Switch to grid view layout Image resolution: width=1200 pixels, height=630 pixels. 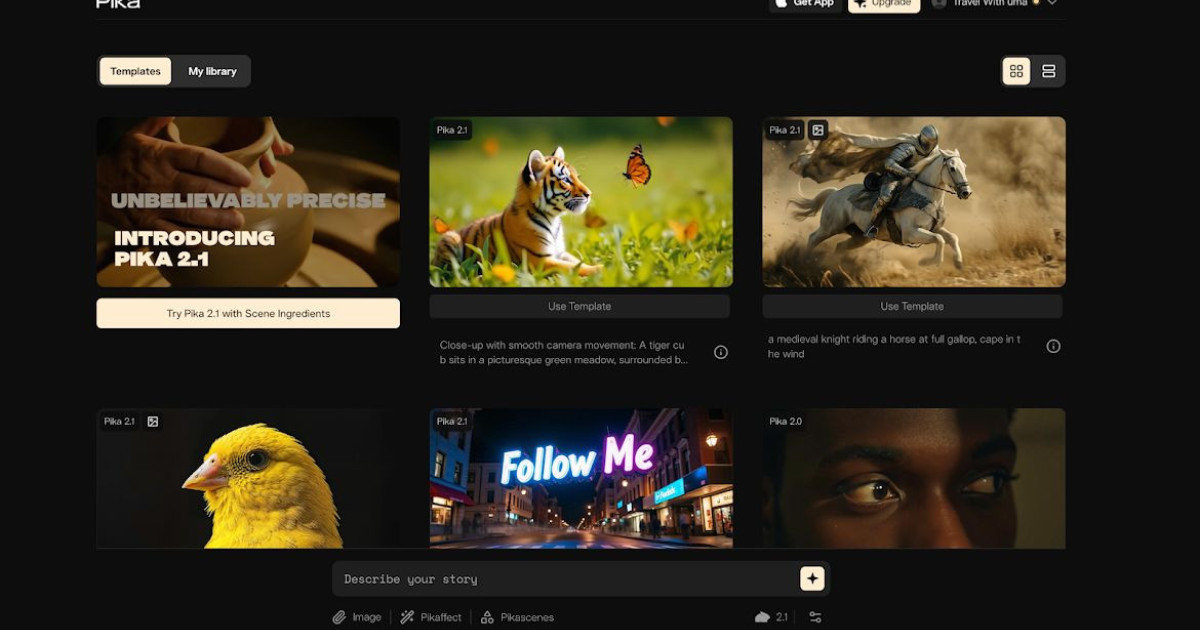point(1016,71)
